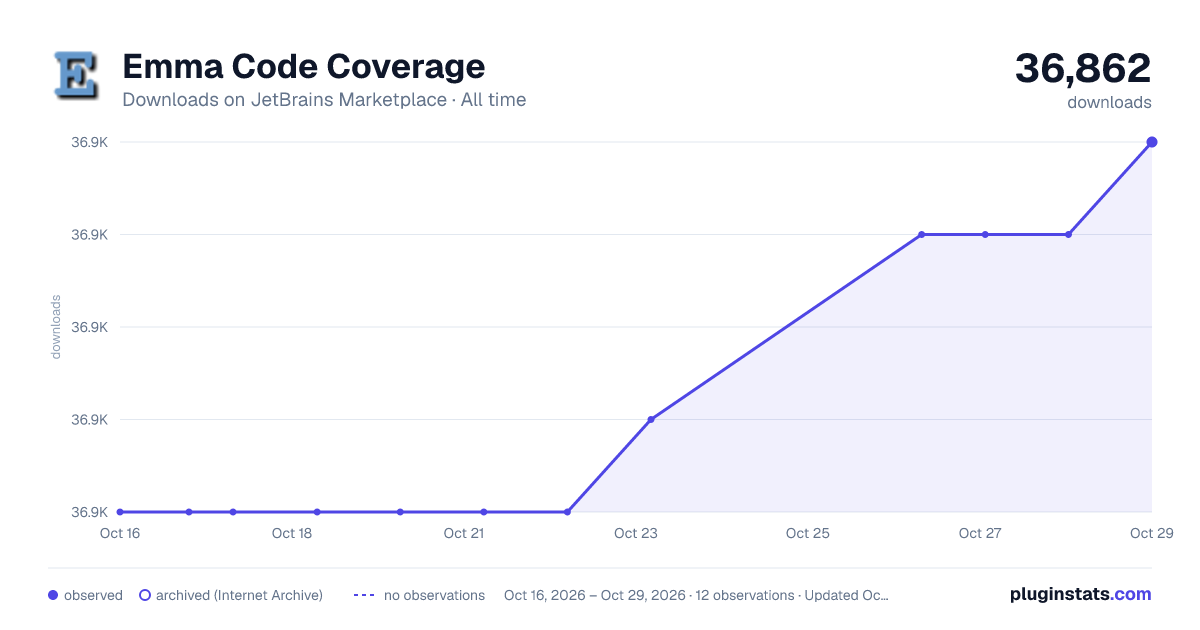Screen dimensions: 1200x630
Task: Click the 'Oct 29' x-axis label
Action: [1150, 533]
